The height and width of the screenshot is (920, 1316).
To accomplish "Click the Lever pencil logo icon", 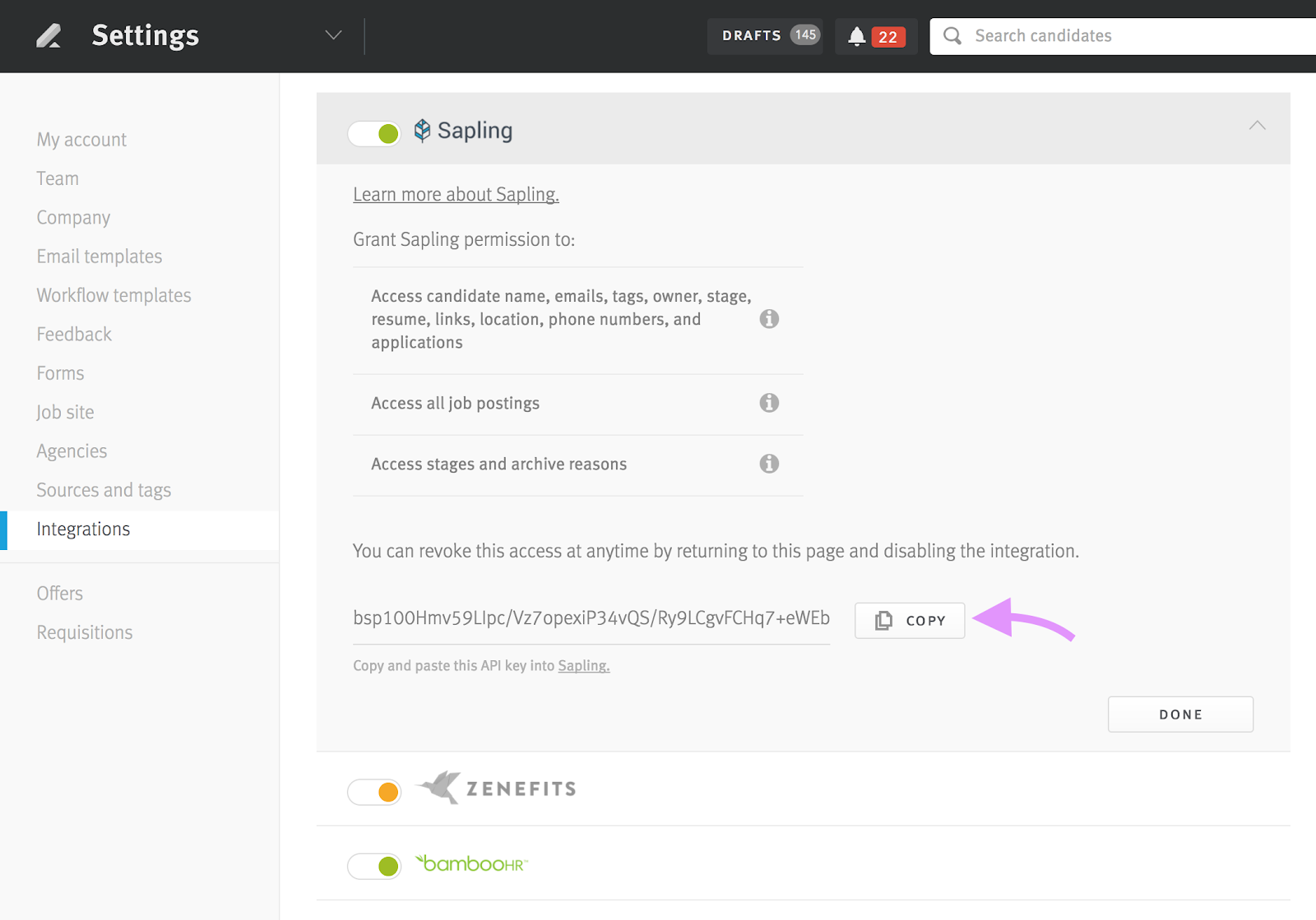I will (x=49, y=36).
